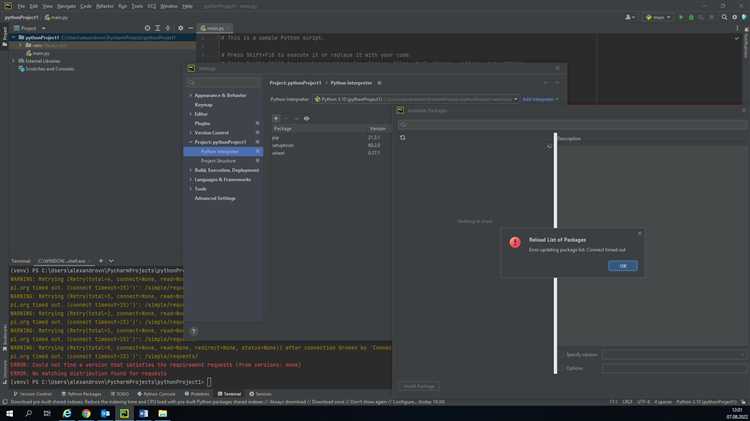The width and height of the screenshot is (750, 421).
Task: Select the pip package row
Action: 330,138
